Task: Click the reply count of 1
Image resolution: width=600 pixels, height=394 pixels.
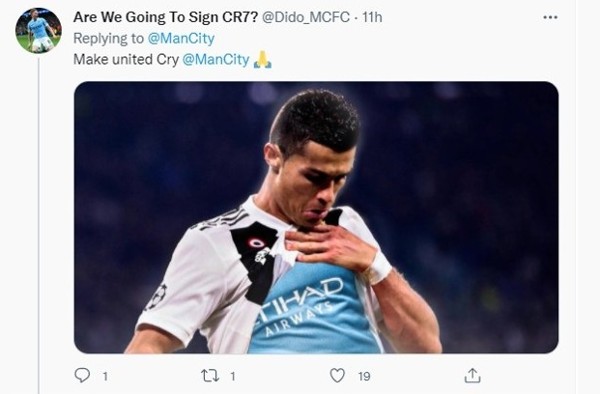Action: [x=105, y=376]
